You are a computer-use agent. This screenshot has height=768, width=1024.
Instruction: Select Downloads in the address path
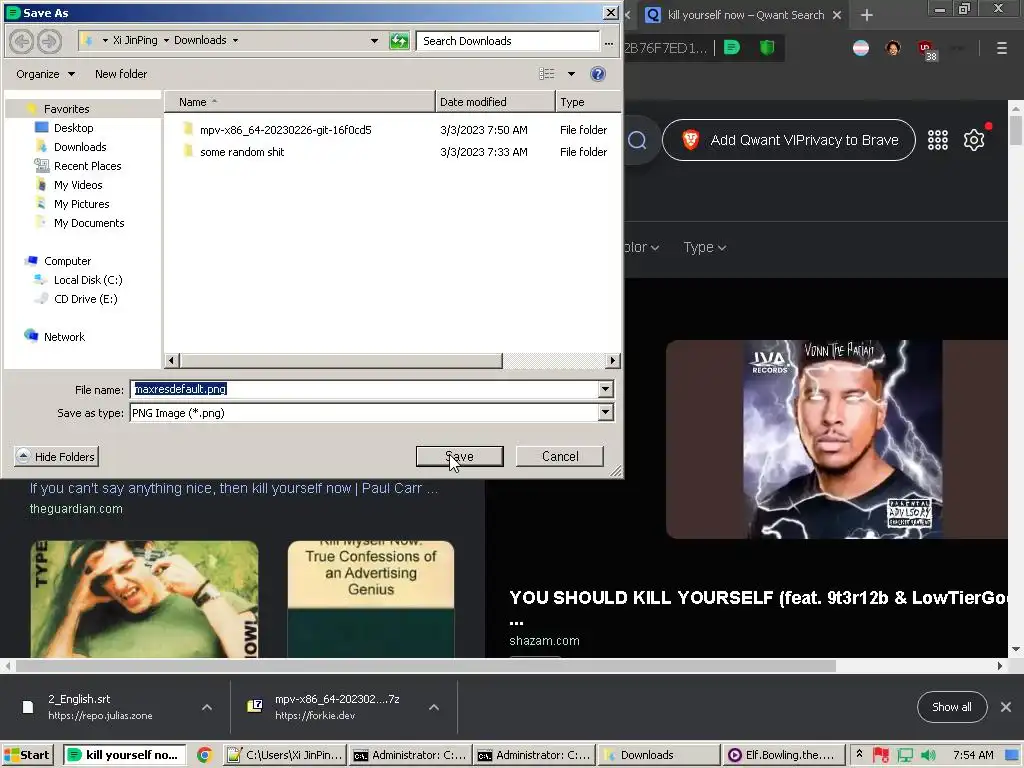[200, 40]
